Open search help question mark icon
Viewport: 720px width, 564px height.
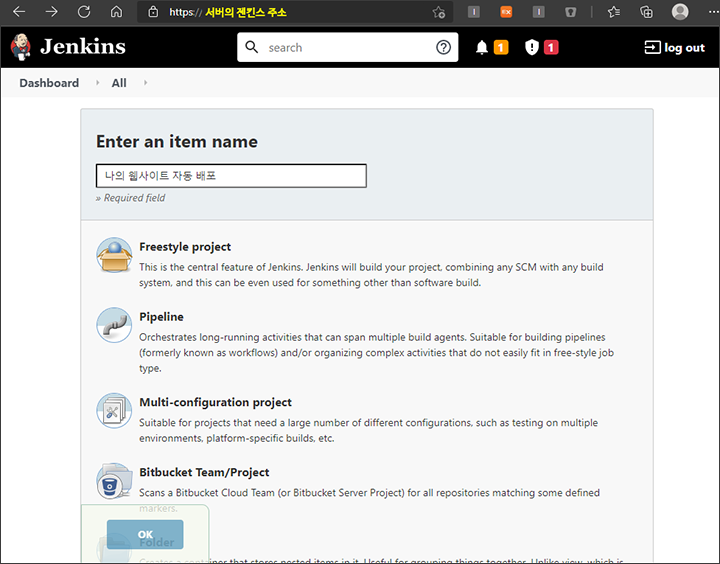[444, 47]
